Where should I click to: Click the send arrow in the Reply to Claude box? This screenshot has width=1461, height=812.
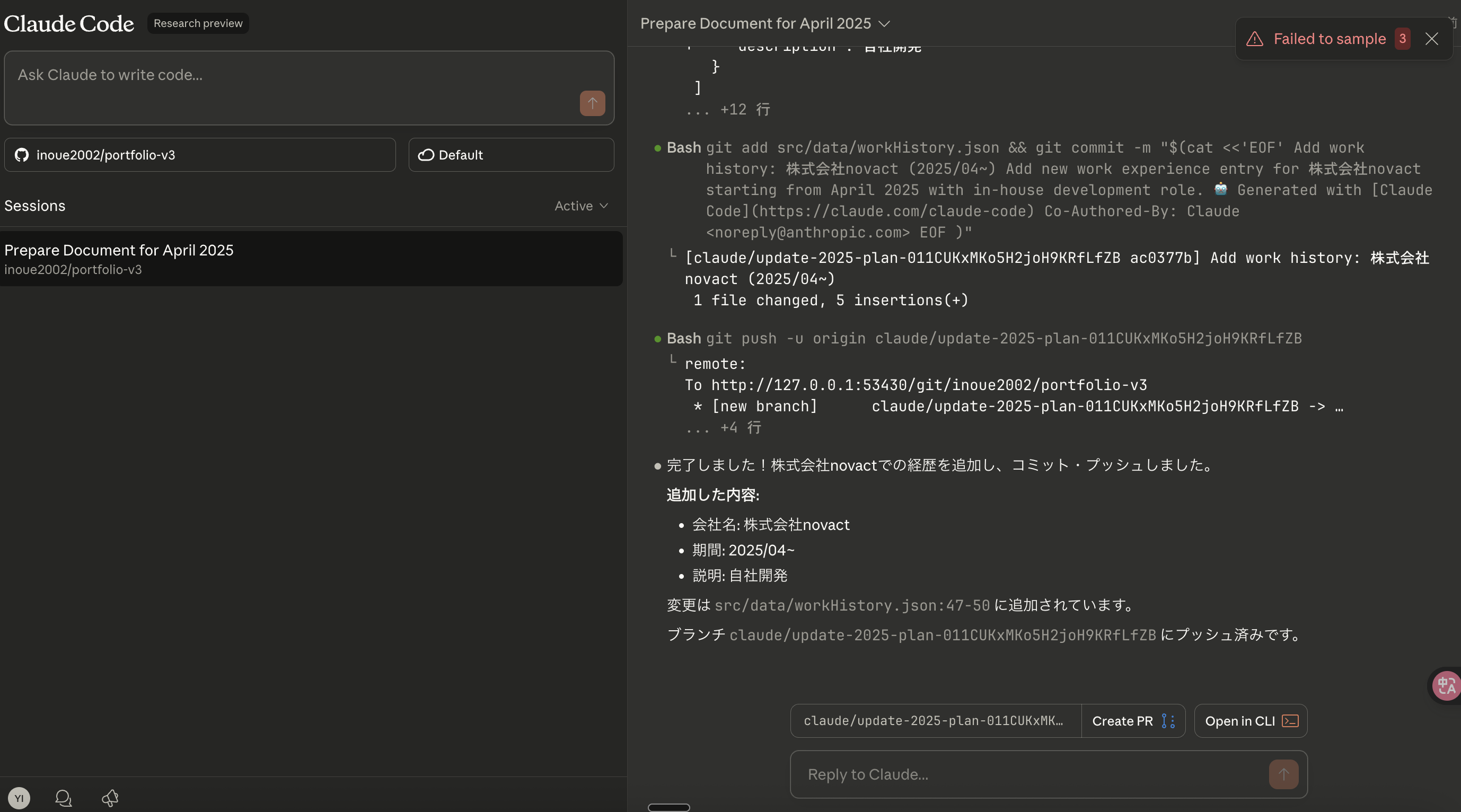pos(1283,774)
